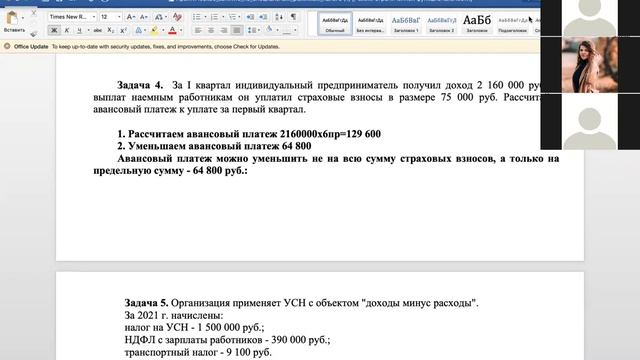This screenshot has width=640, height=360.
Task: Toggle subscript X₂ formatting
Action: [x=110, y=30]
